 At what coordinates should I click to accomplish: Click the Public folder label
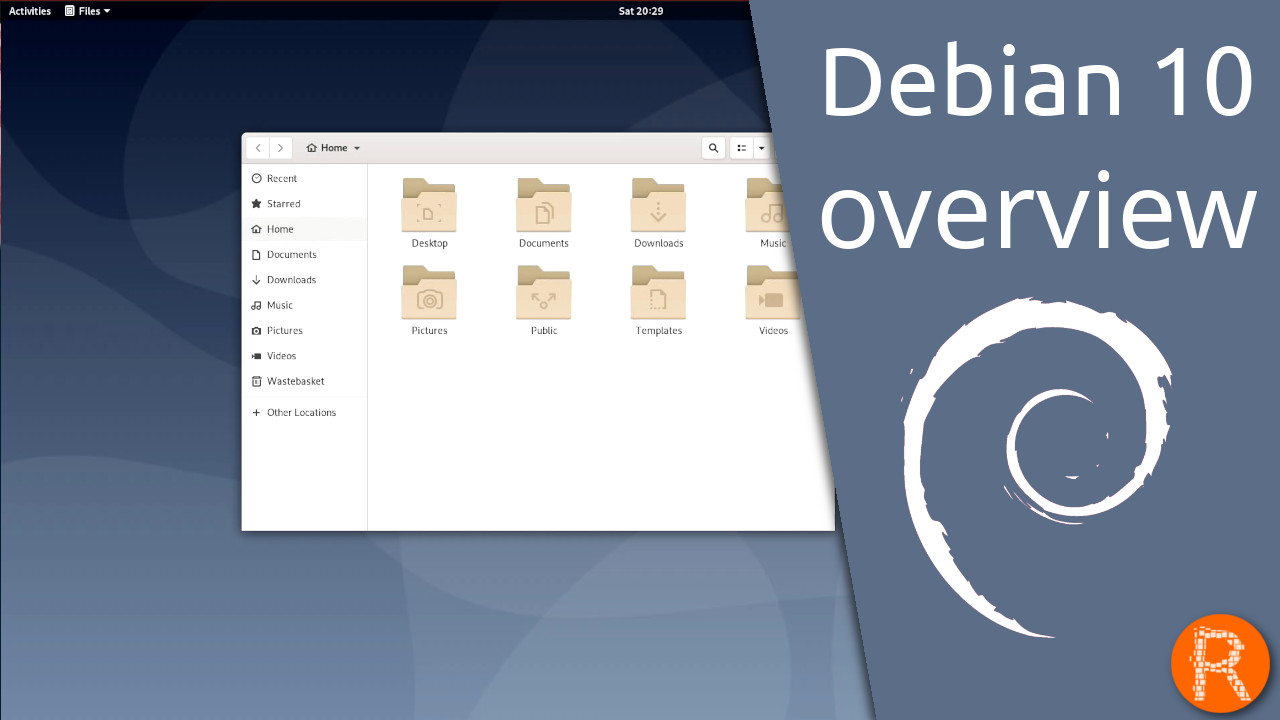(x=544, y=331)
